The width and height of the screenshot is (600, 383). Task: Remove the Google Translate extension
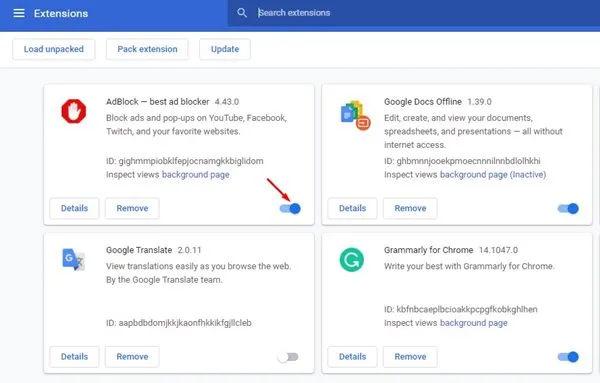(132, 357)
